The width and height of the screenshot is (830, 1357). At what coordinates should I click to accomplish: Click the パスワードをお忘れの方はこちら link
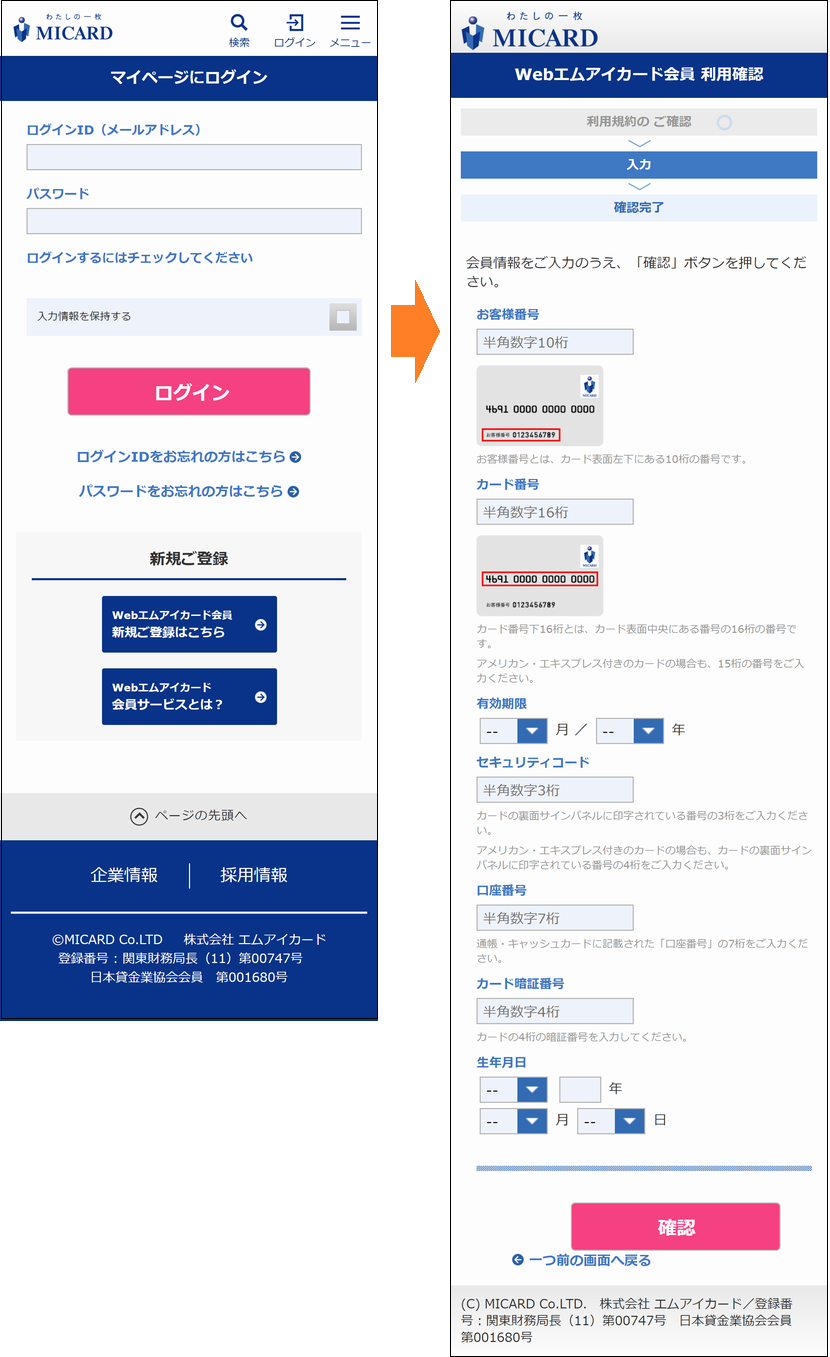pos(189,491)
